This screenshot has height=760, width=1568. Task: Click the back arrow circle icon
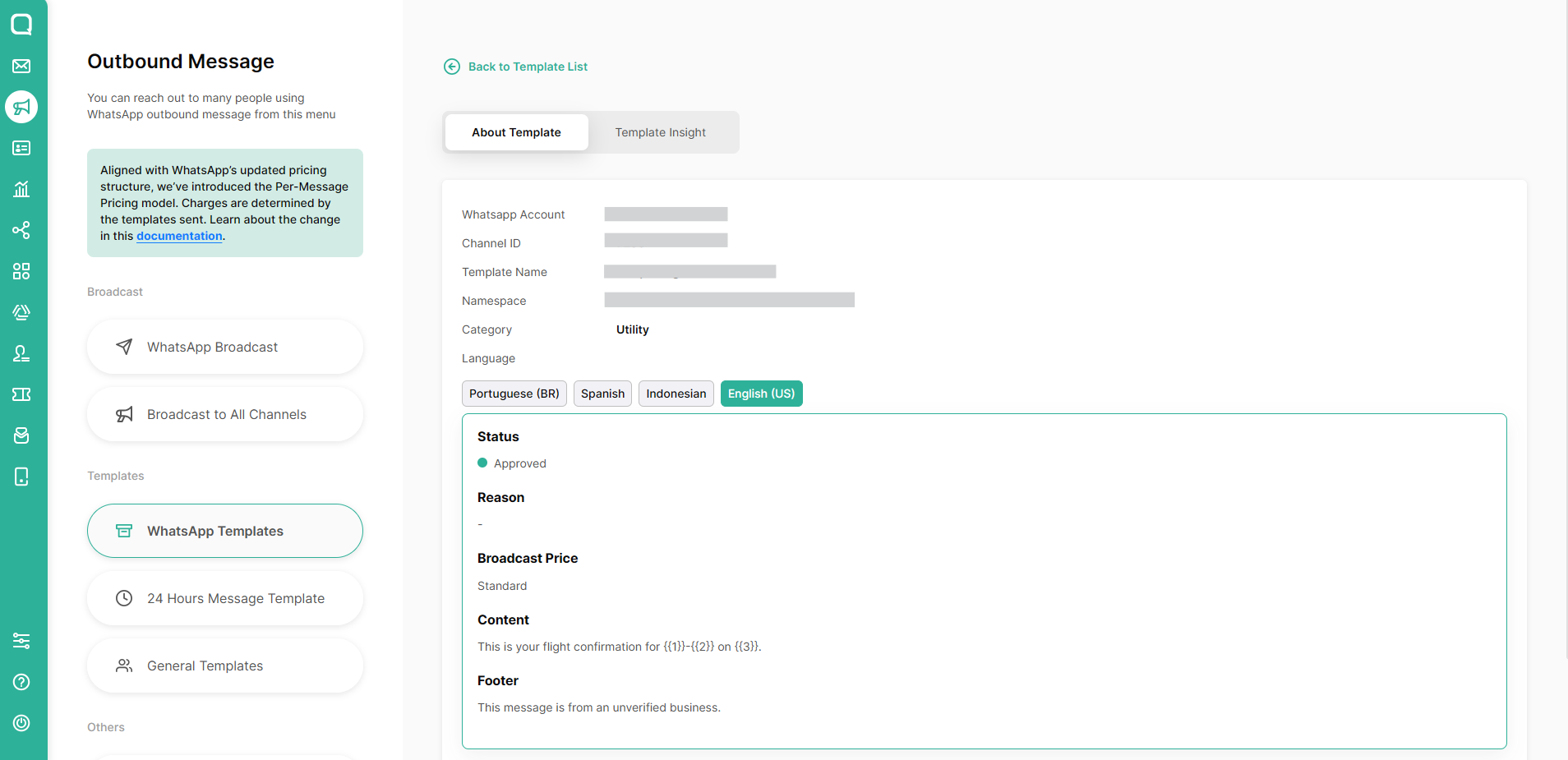click(452, 67)
